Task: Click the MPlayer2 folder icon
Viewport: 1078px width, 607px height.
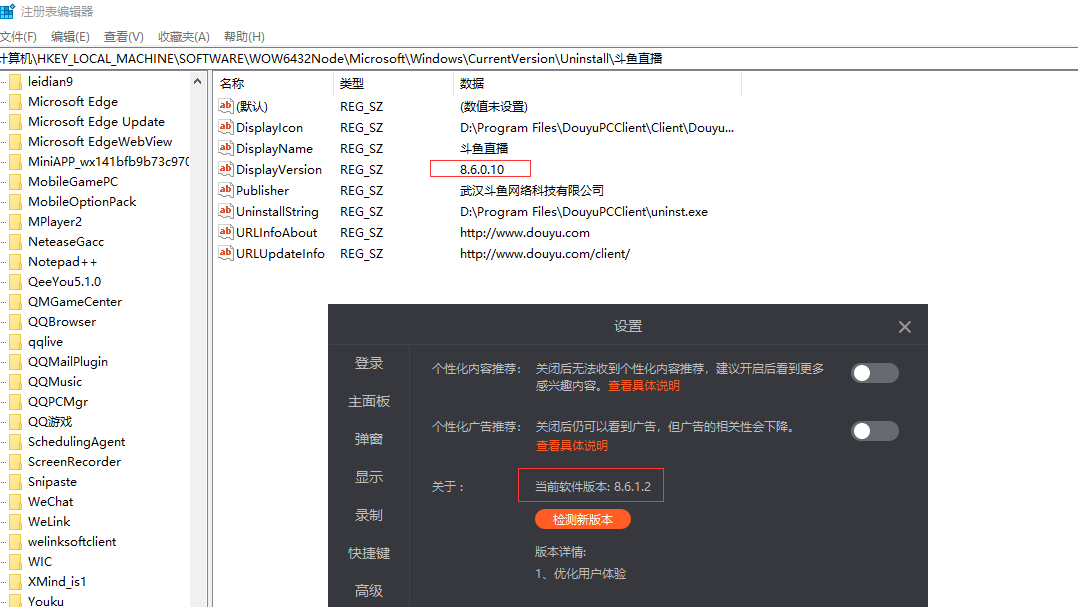Action: point(15,221)
